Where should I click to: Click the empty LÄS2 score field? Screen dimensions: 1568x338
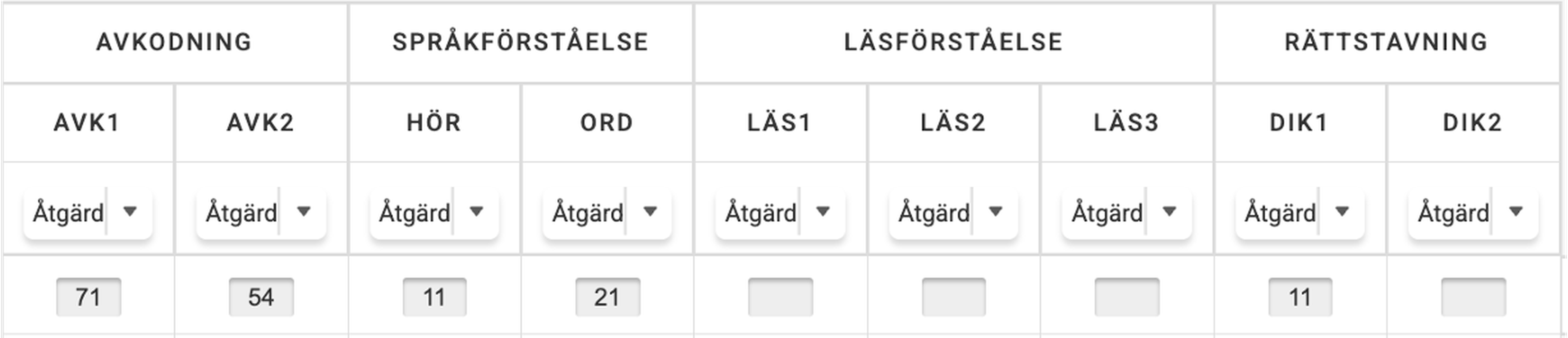953,297
